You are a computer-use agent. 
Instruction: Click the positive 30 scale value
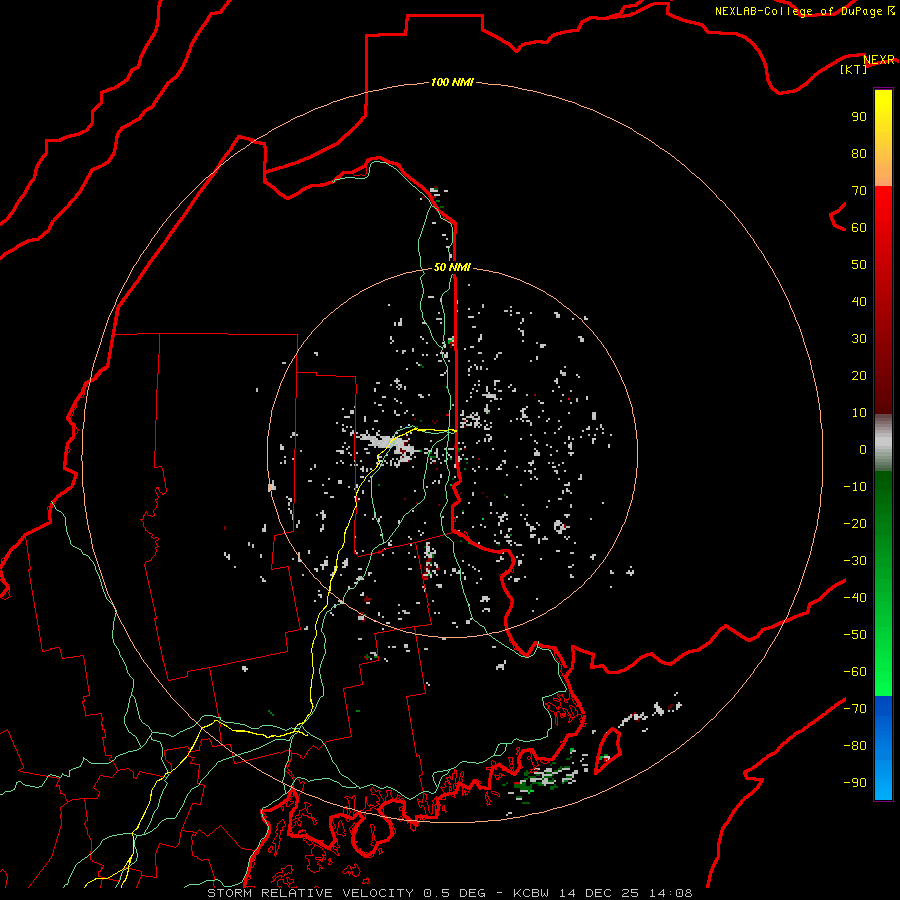pyautogui.click(x=859, y=339)
